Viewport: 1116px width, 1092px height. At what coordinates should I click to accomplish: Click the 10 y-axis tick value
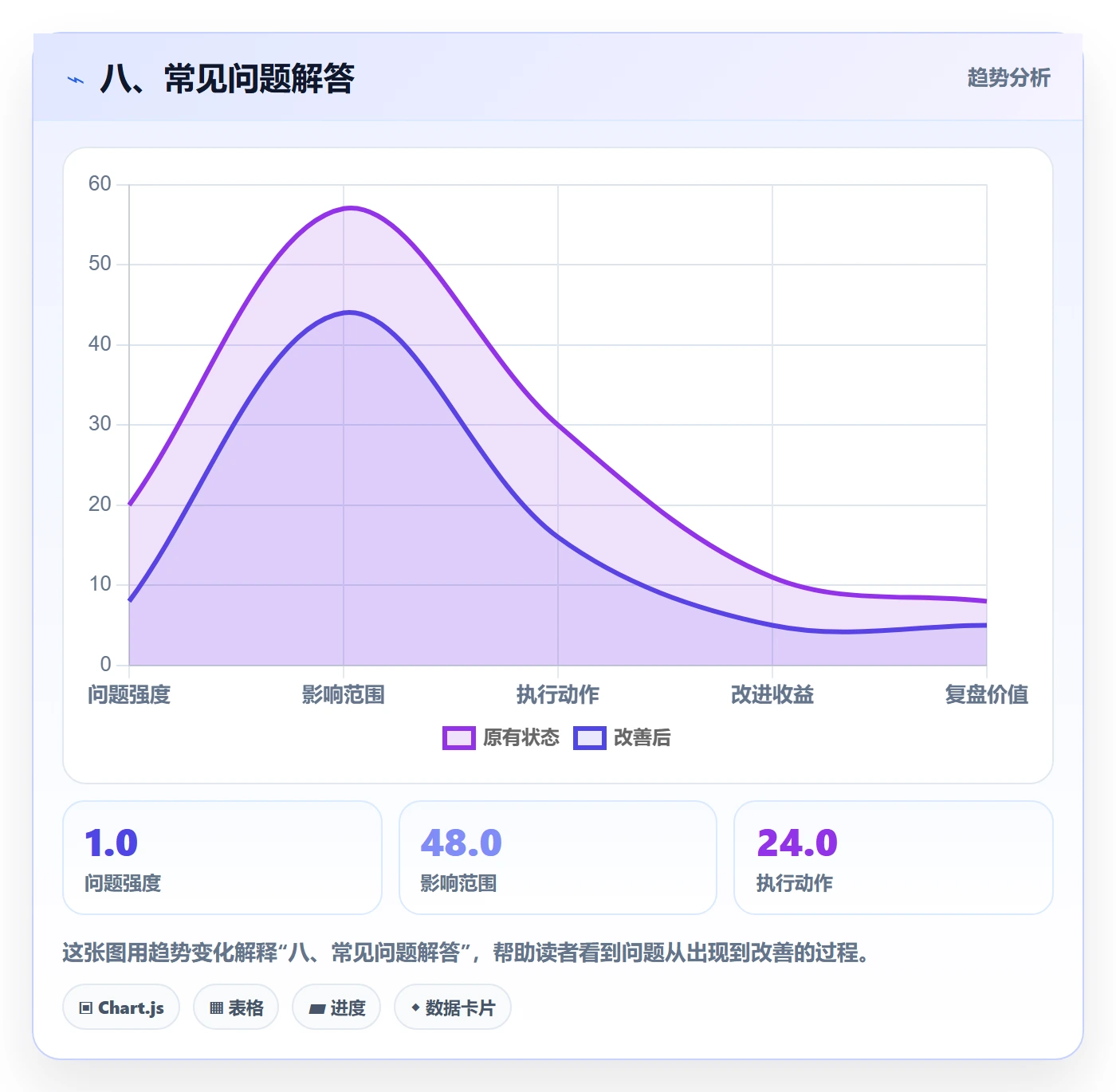[100, 584]
